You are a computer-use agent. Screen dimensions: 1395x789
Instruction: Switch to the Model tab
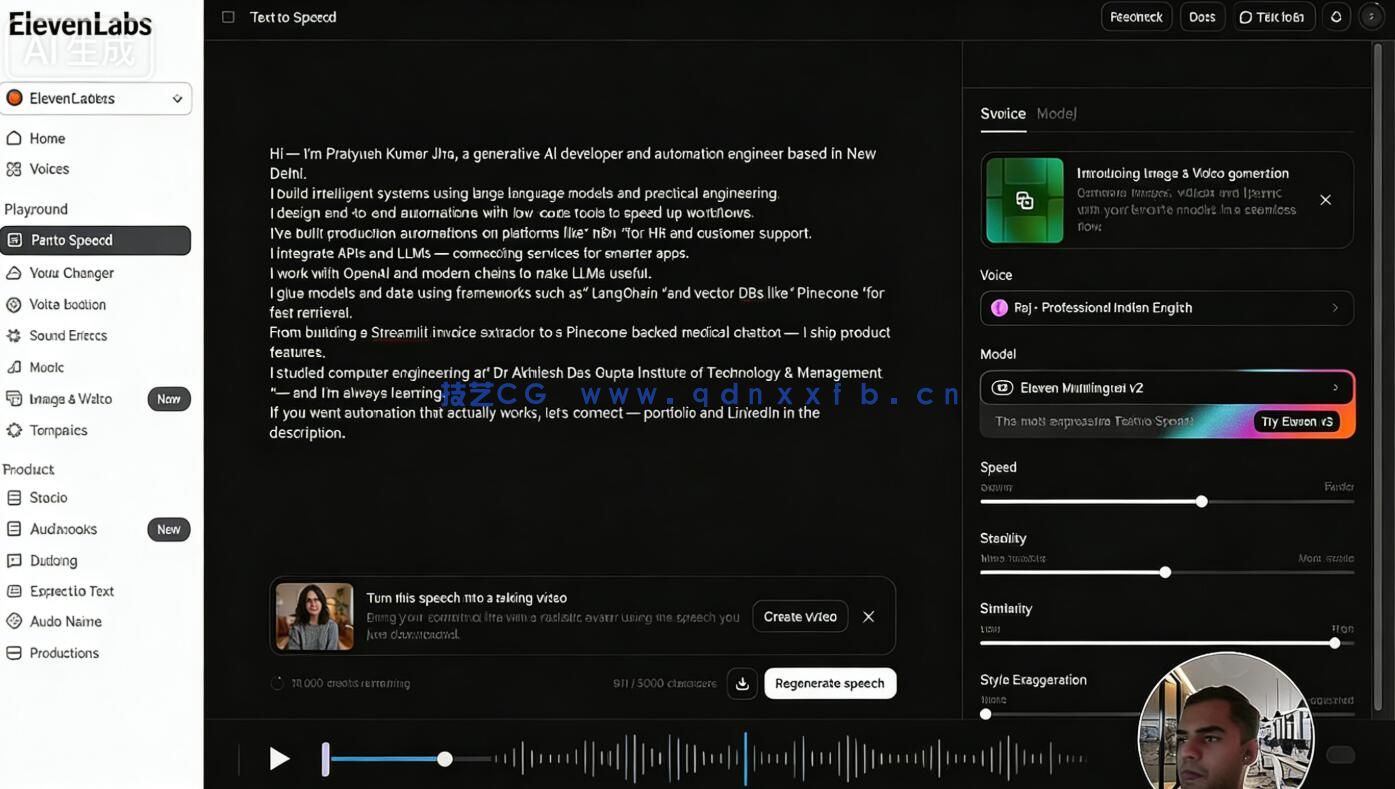click(x=1056, y=114)
